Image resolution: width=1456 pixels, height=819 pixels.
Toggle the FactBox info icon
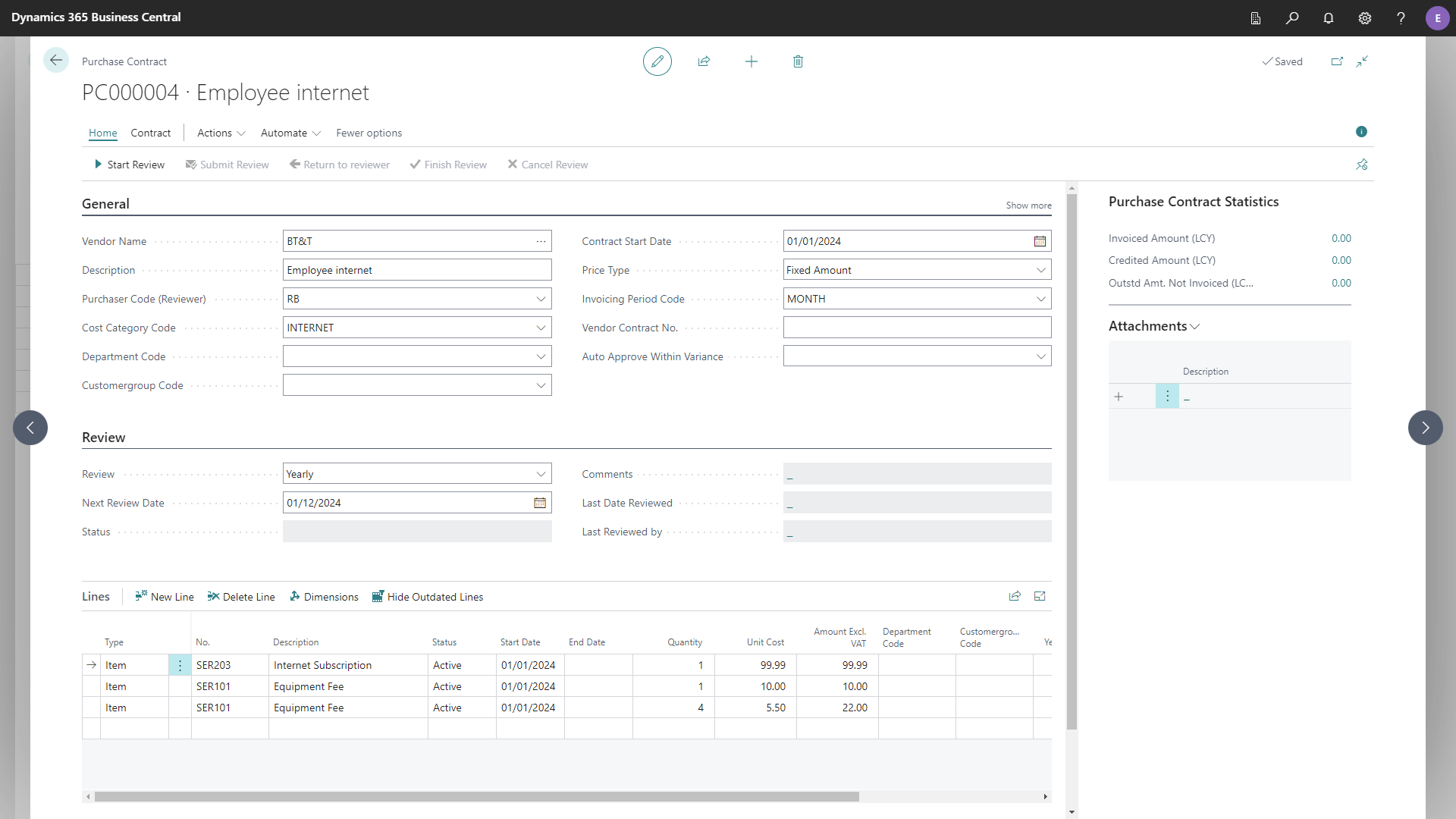point(1361,132)
